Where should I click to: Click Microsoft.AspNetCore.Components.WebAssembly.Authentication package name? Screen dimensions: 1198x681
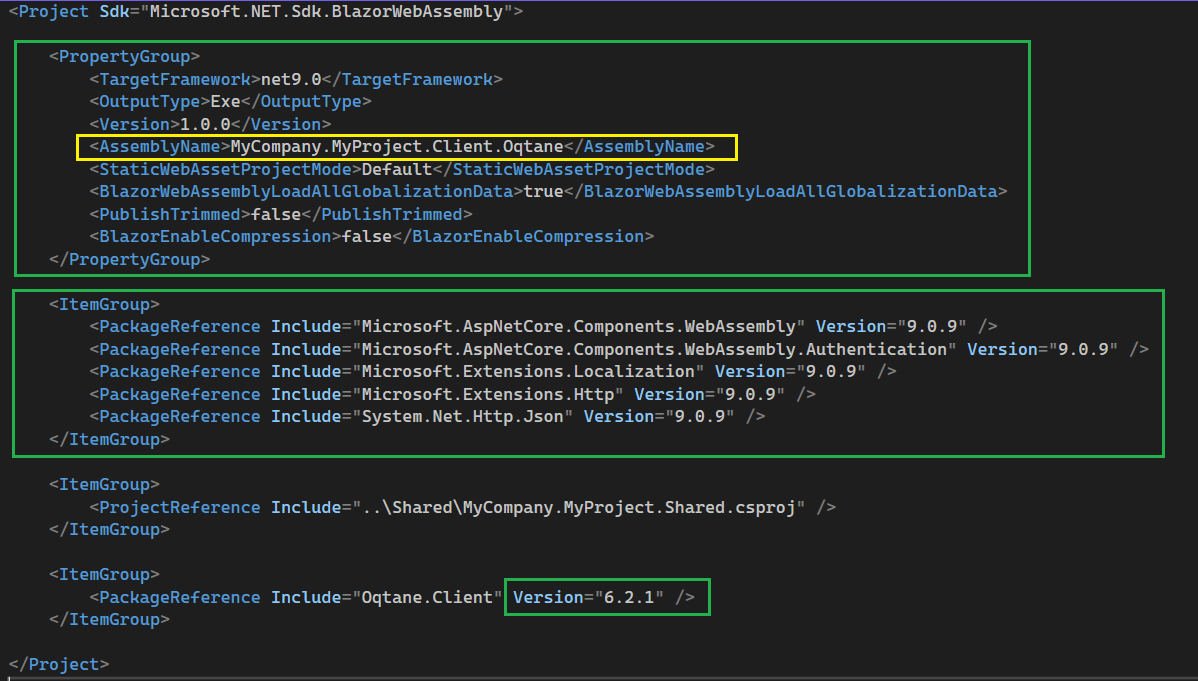[x=653, y=349]
